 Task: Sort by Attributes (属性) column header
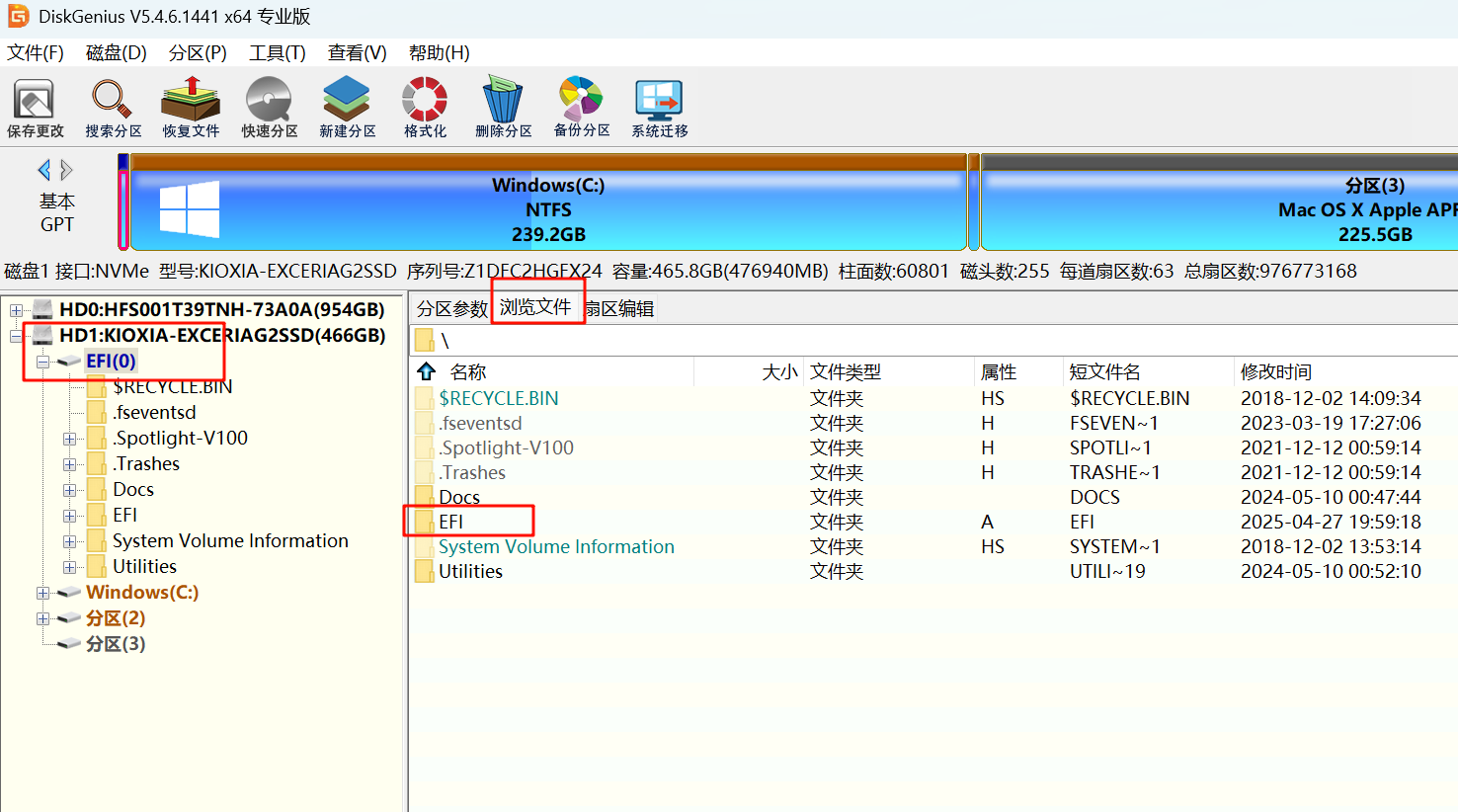click(x=999, y=371)
